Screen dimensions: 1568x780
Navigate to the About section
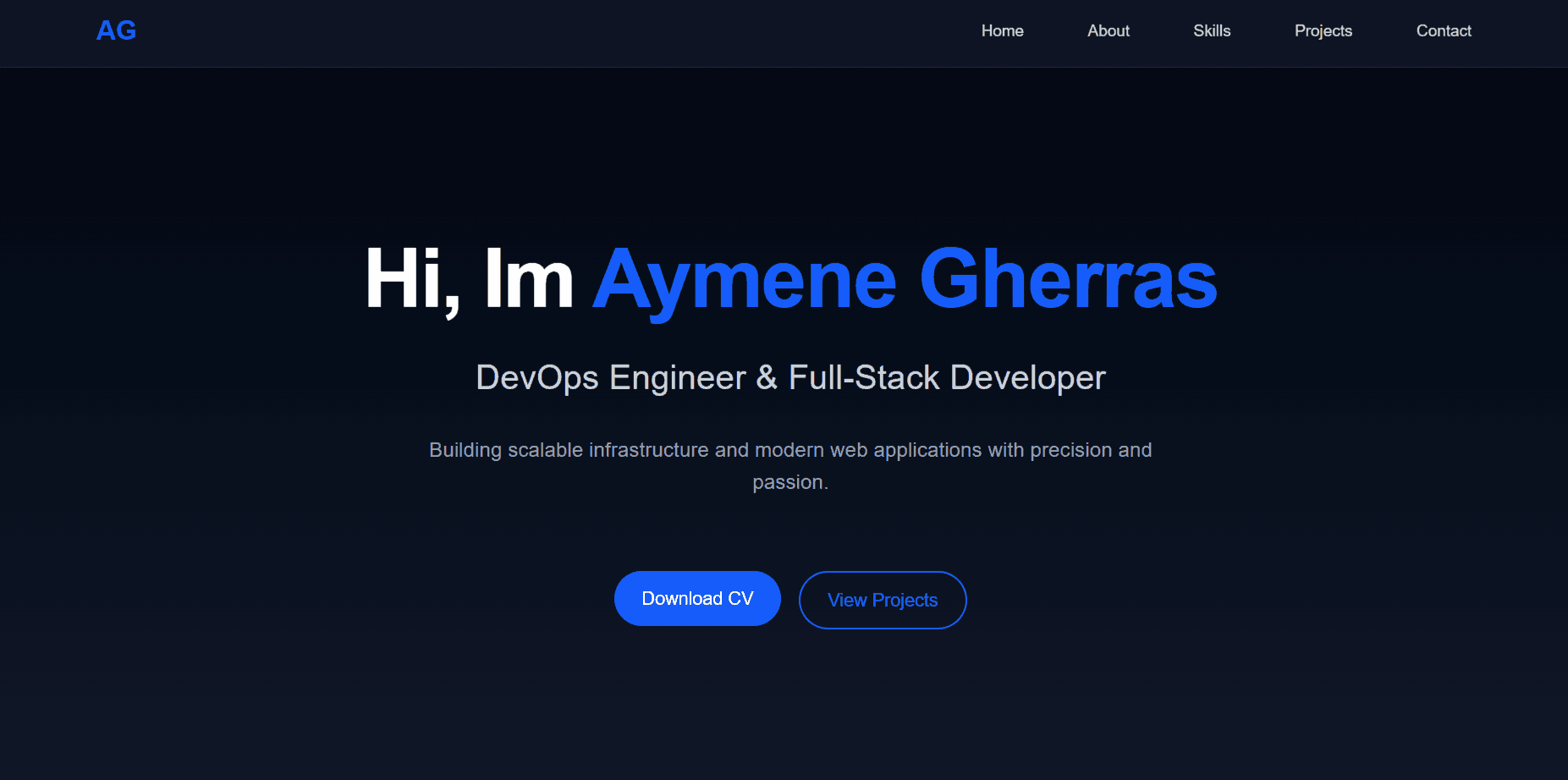(x=1108, y=31)
